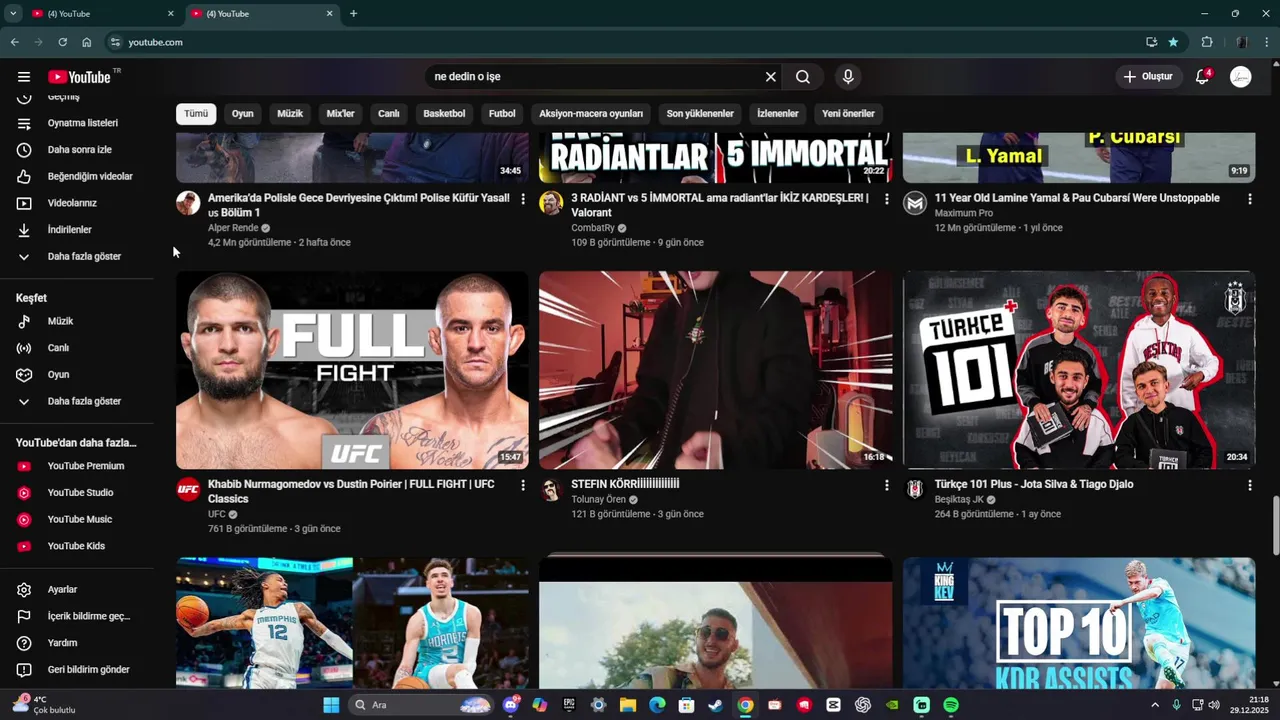This screenshot has width=1280, height=720.
Task: Open Steam from the taskbar
Action: point(715,705)
